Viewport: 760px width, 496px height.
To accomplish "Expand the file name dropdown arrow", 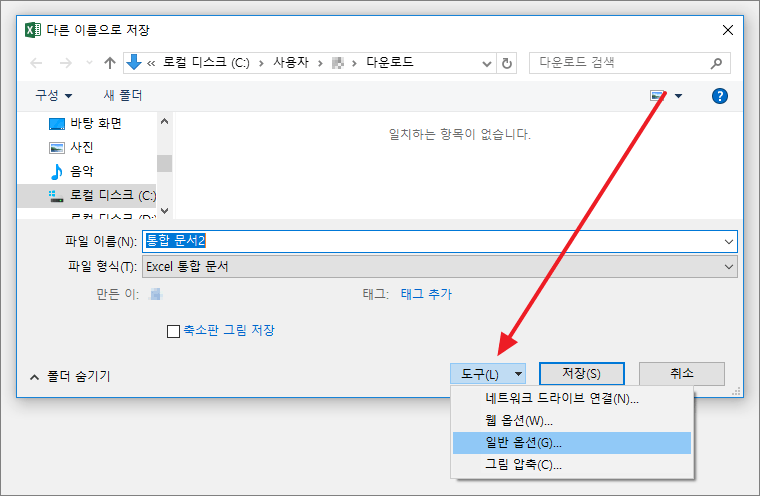I will click(x=728, y=241).
